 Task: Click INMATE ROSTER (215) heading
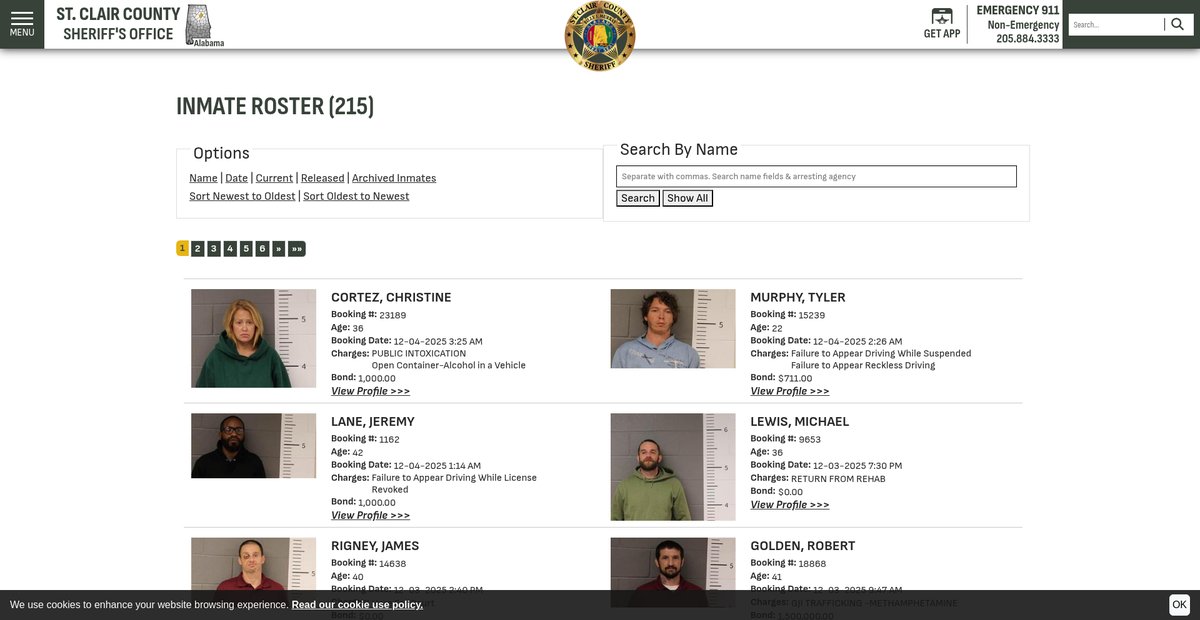click(x=275, y=106)
